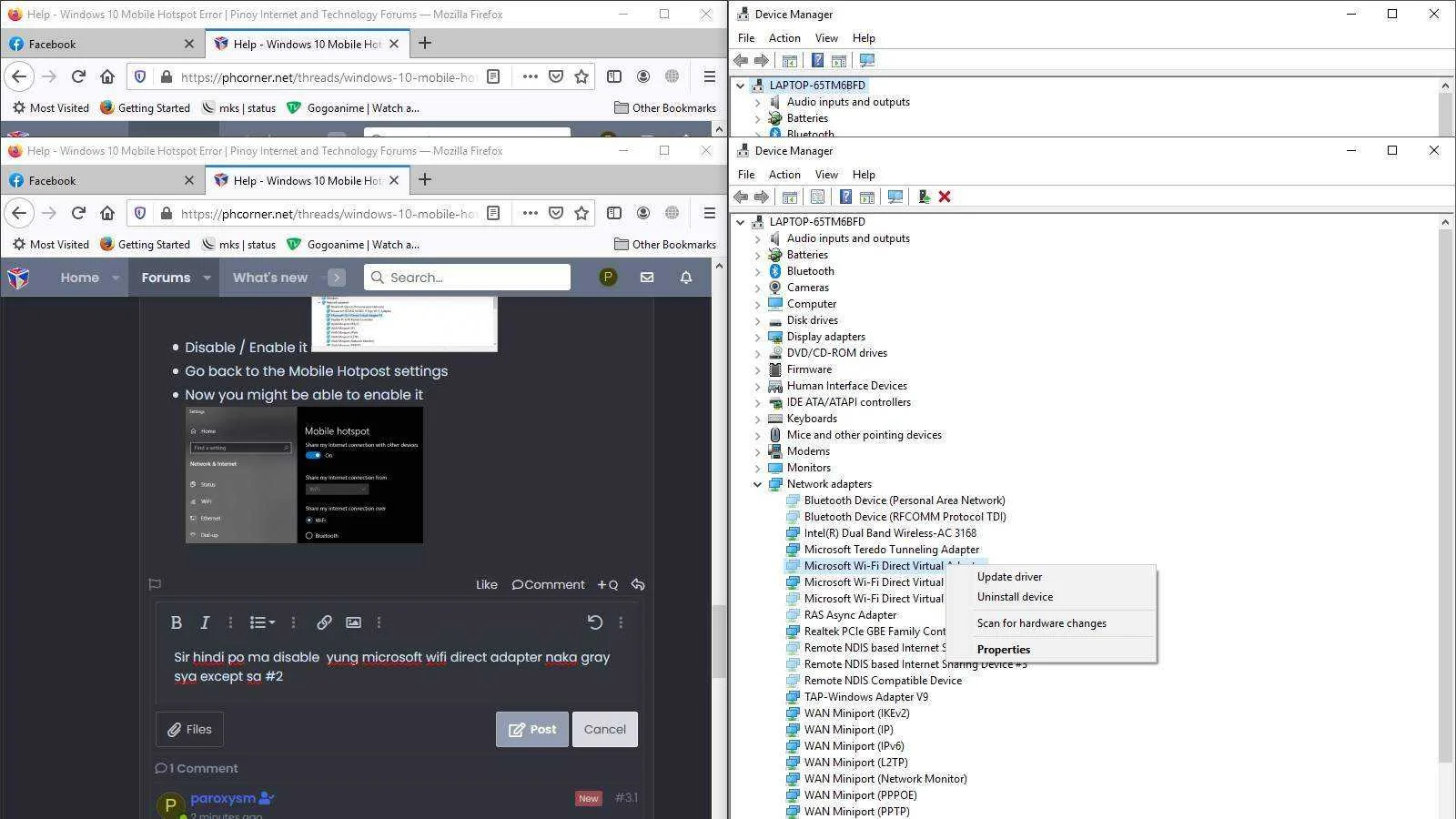Click the PHCorner logo icon
The height and width of the screenshot is (819, 1456).
(18, 278)
